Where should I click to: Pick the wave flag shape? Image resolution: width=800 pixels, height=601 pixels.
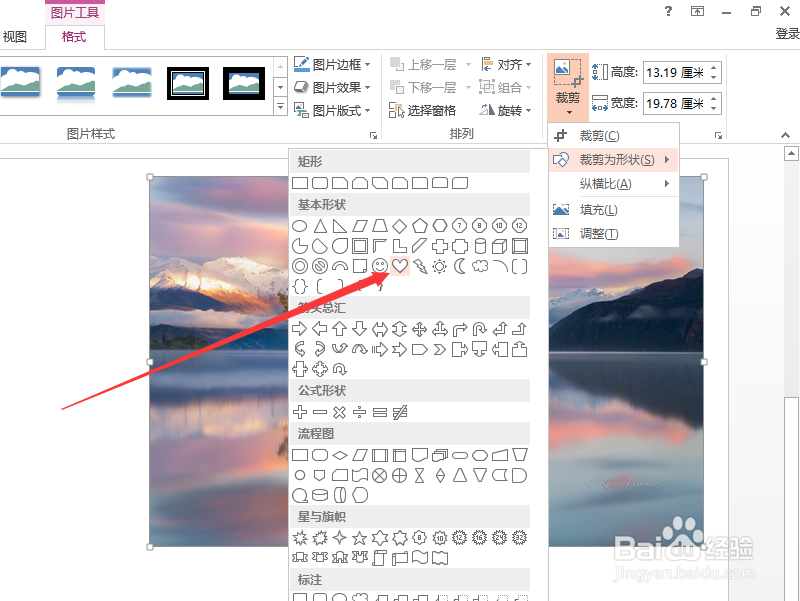tap(420, 558)
